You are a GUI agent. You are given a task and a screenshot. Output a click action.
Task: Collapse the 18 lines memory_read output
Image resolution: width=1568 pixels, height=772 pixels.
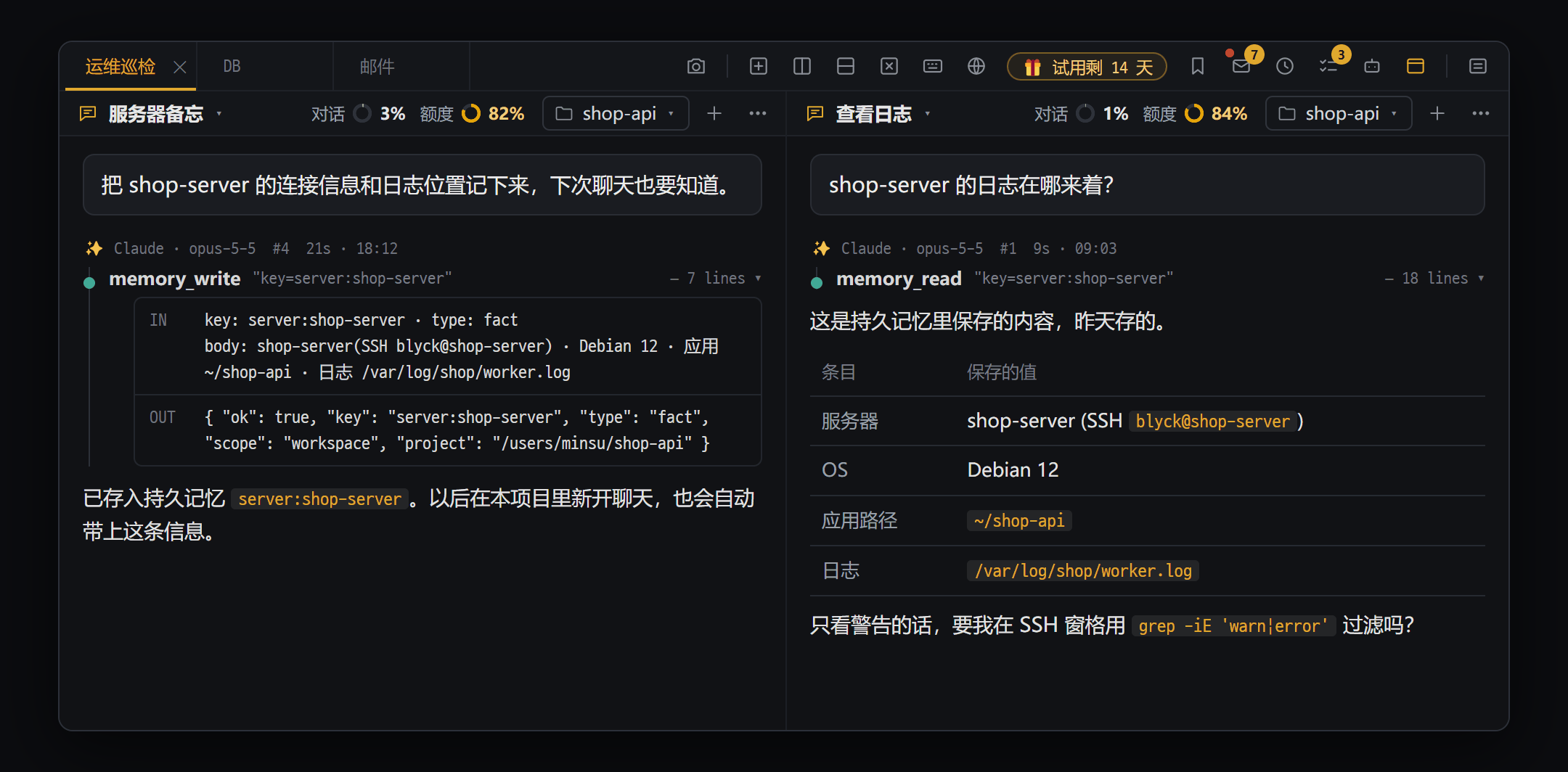[x=1434, y=279]
